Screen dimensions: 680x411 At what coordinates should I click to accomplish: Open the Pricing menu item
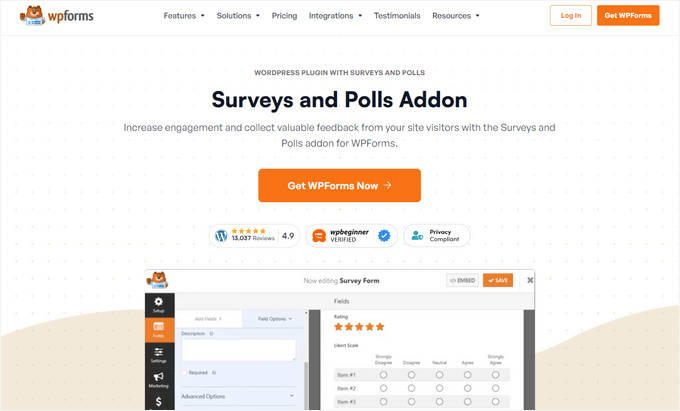[284, 16]
